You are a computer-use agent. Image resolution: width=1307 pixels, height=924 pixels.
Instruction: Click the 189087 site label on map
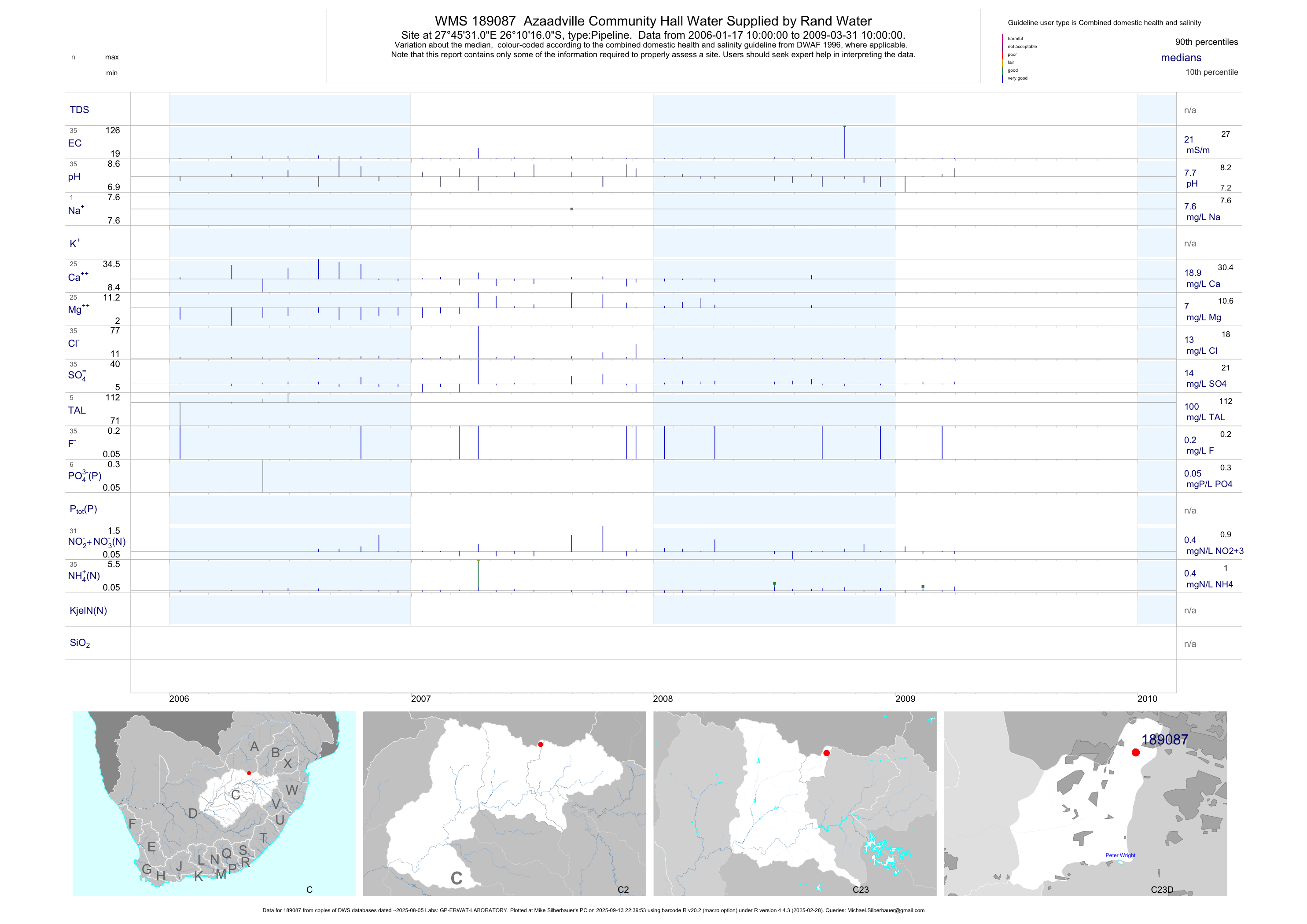1164,739
